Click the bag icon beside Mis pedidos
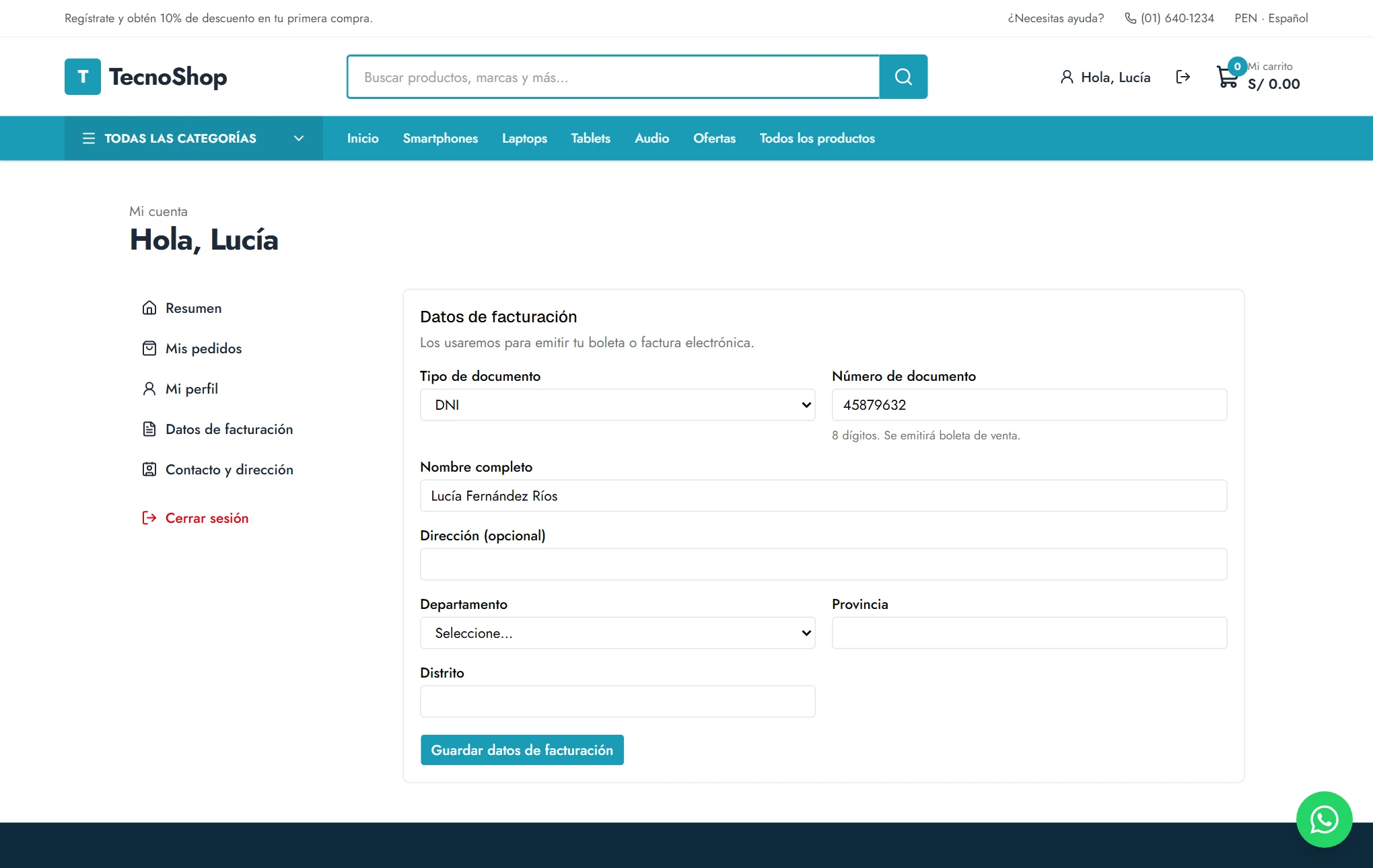The height and width of the screenshot is (868, 1373). point(149,348)
